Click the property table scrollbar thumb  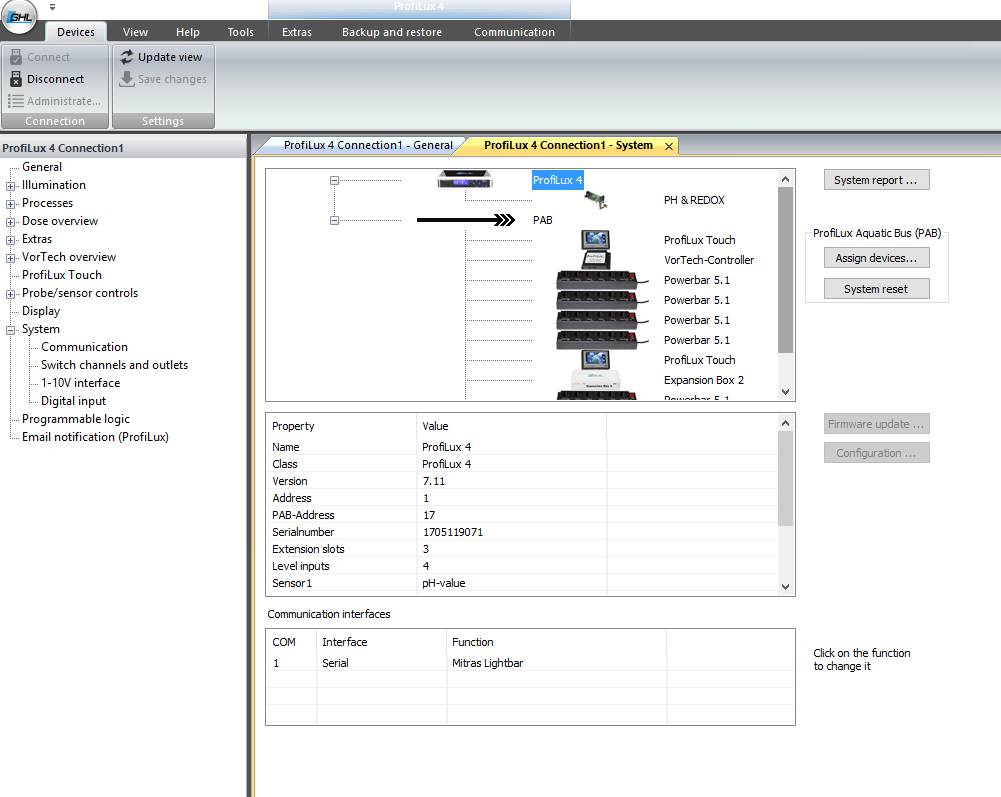tap(785, 478)
